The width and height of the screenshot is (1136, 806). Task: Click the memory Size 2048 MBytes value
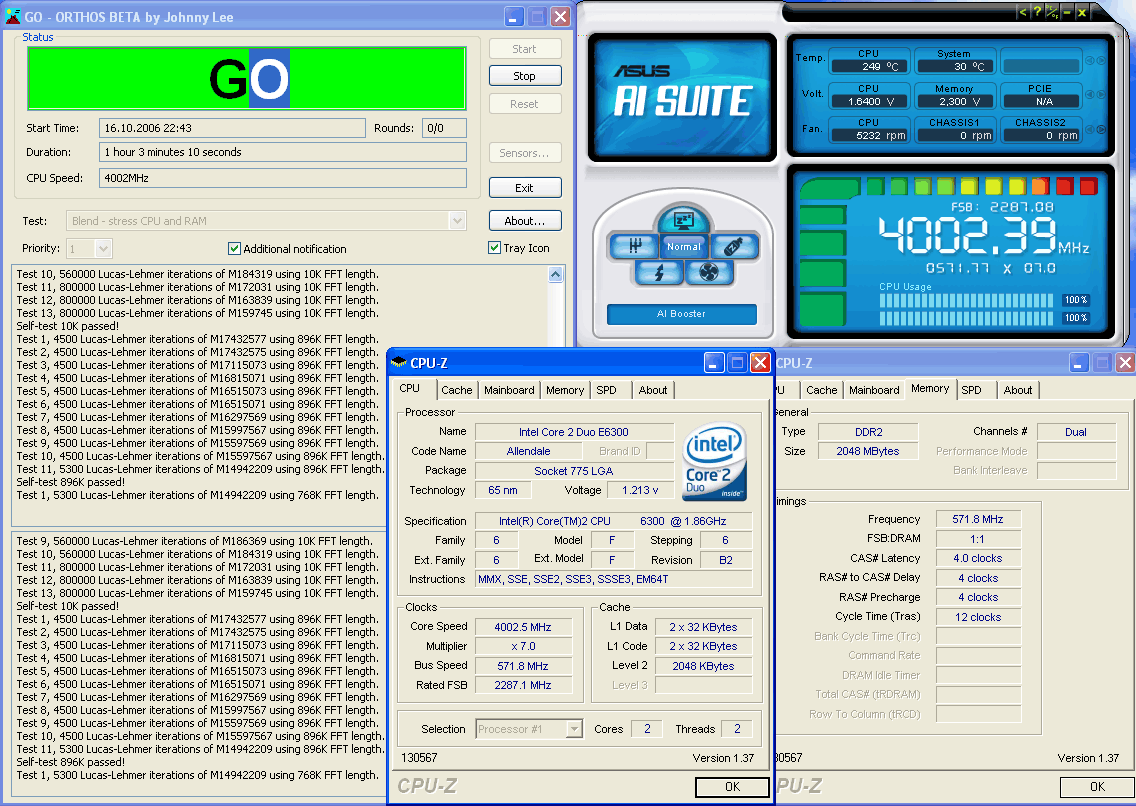click(868, 451)
